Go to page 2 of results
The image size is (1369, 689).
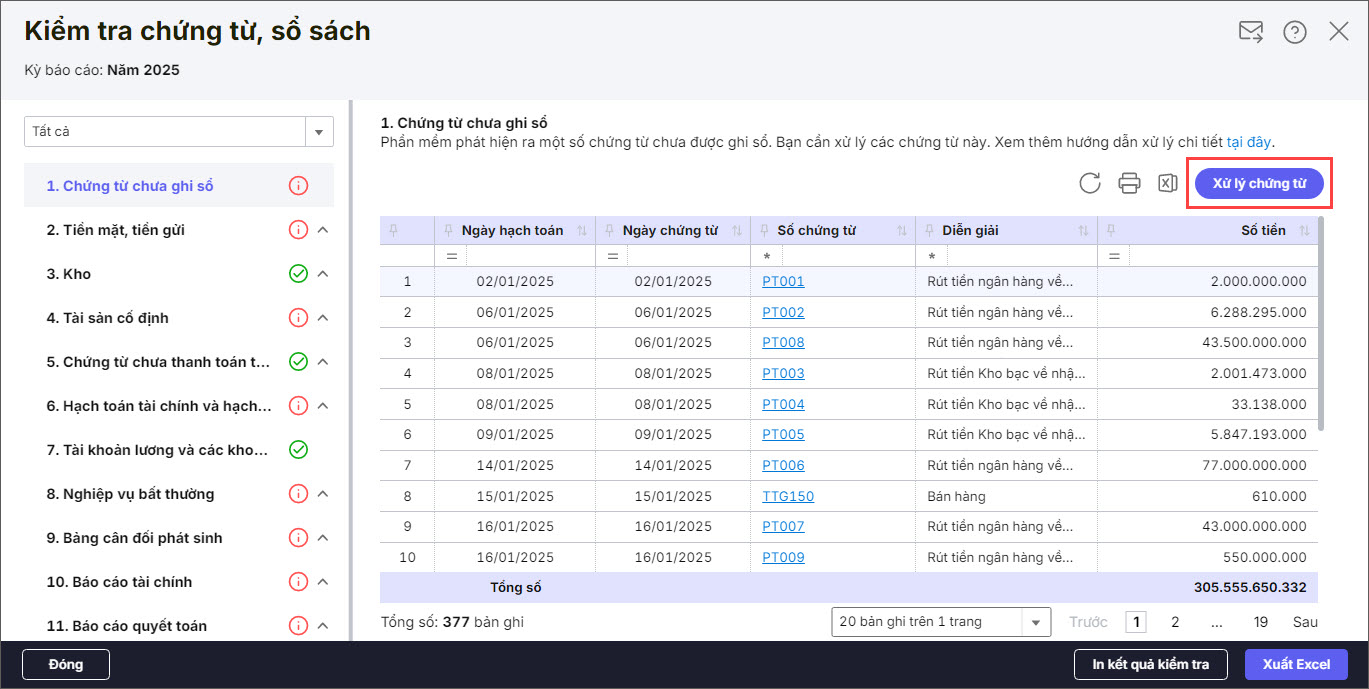[x=1175, y=622]
